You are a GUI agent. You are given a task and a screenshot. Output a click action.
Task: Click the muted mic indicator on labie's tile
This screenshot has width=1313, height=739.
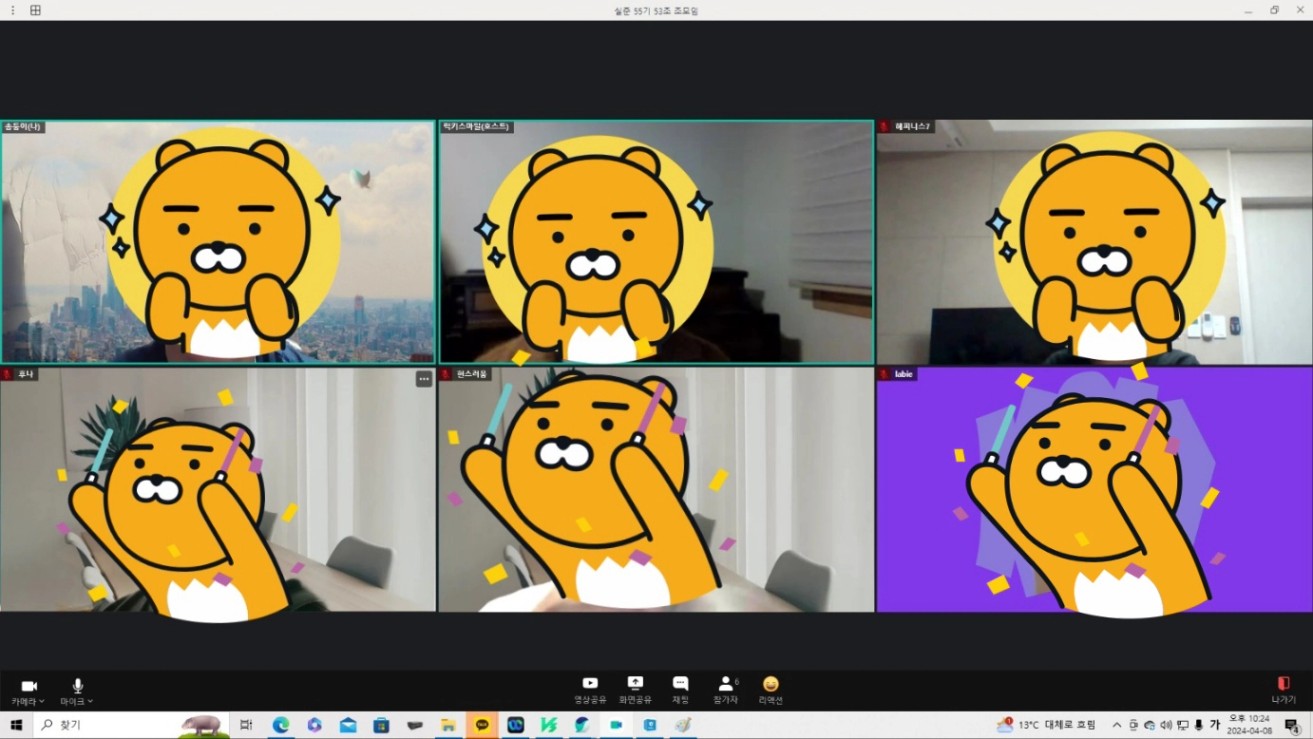tap(884, 374)
